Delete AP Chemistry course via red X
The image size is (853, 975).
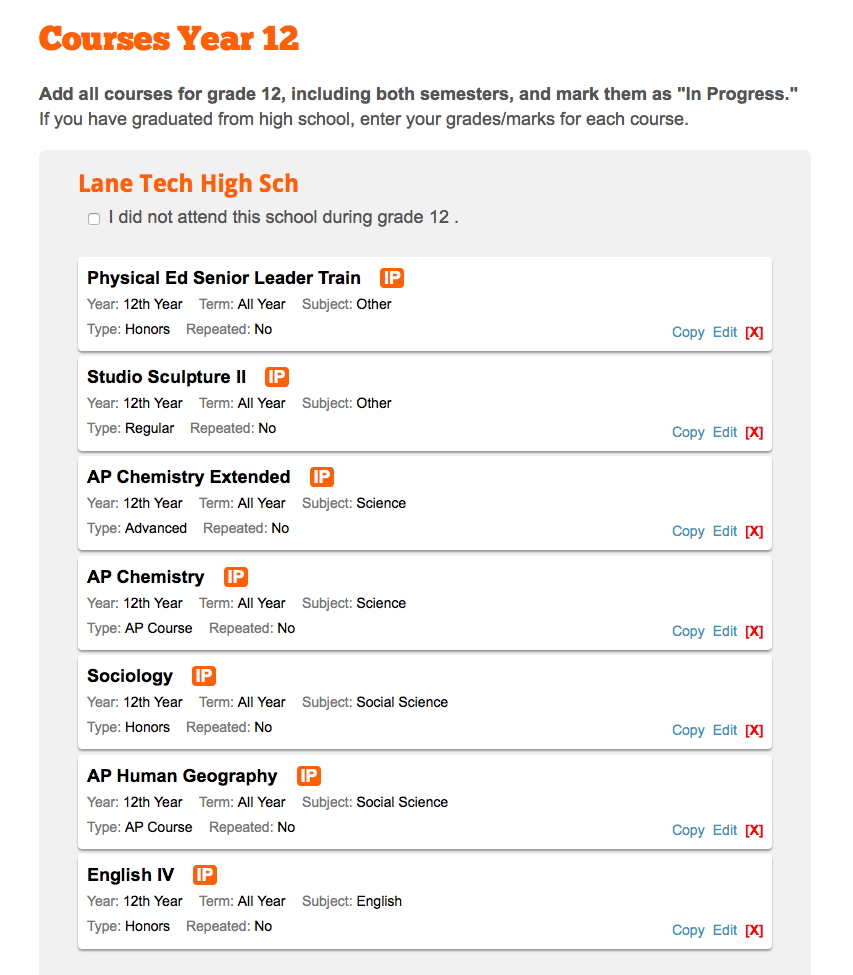tap(754, 631)
